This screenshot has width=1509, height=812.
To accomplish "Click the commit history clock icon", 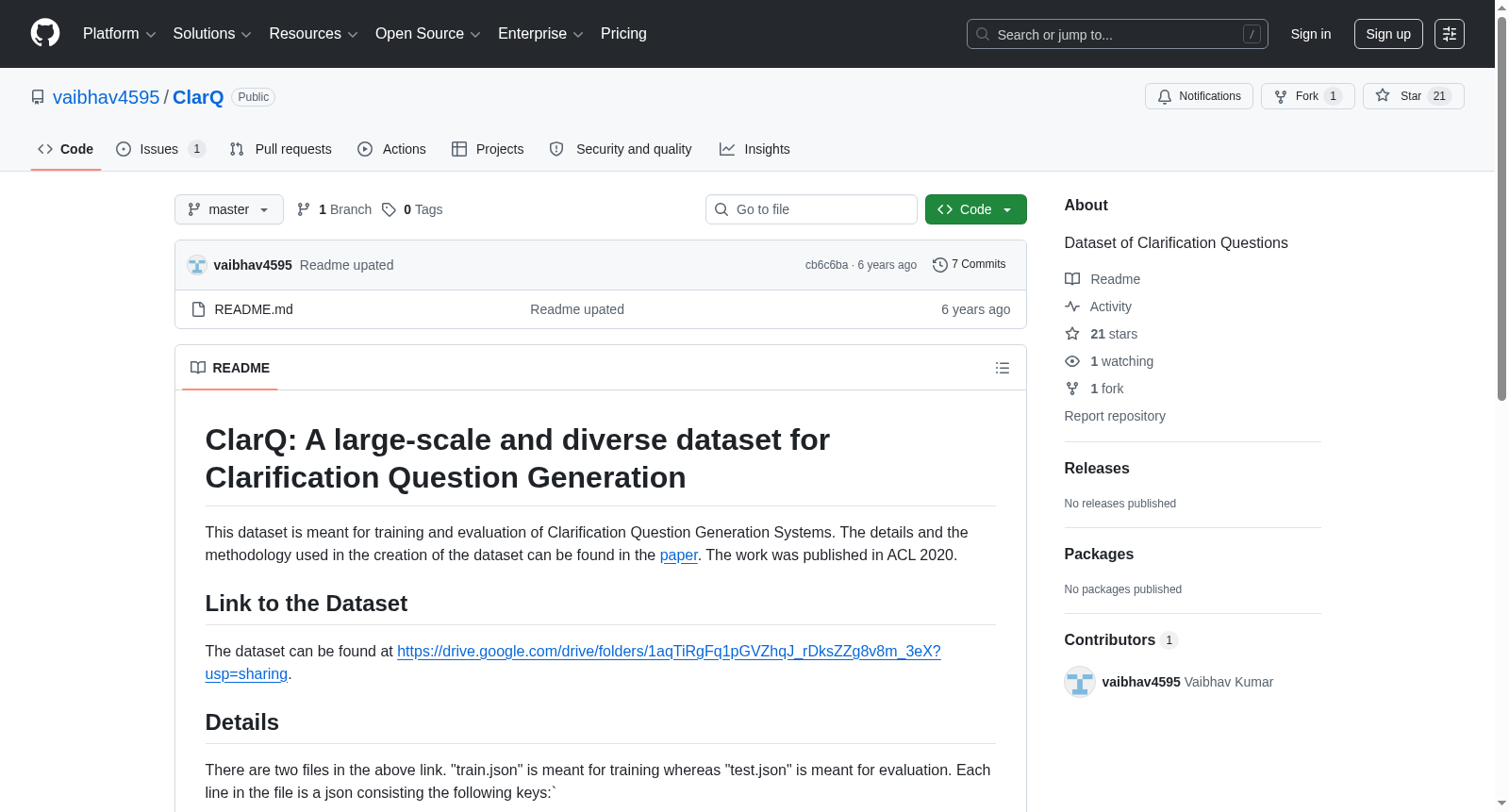I will tap(939, 265).
